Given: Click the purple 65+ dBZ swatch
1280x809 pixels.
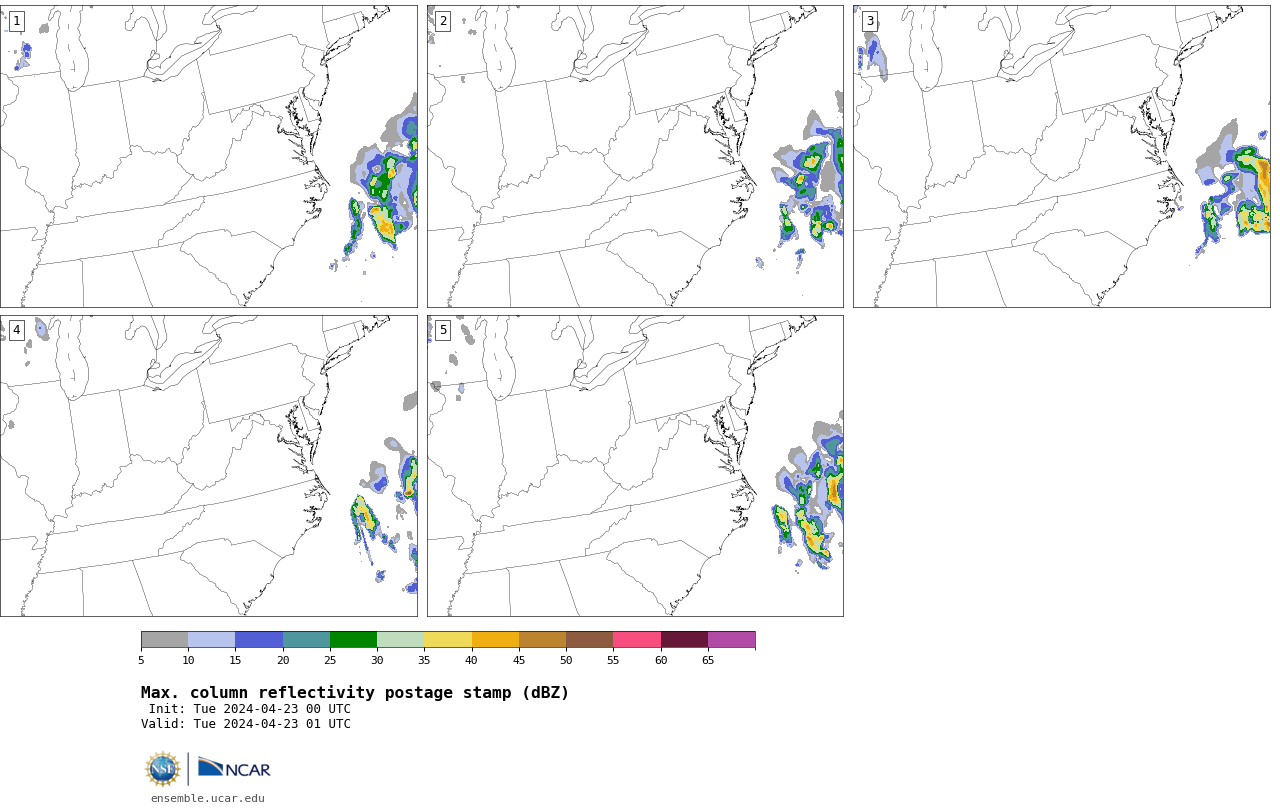Looking at the screenshot, I should coord(732,640).
